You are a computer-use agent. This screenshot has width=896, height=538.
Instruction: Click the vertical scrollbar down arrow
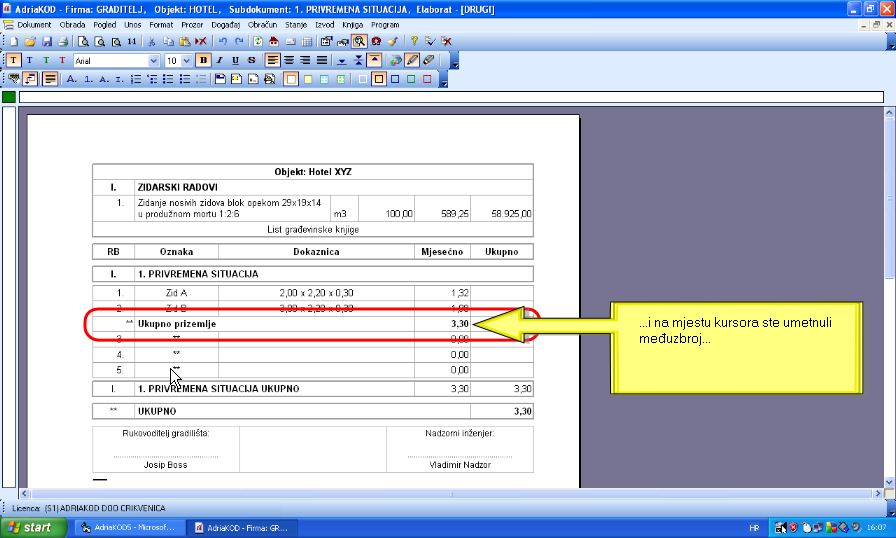[889, 482]
